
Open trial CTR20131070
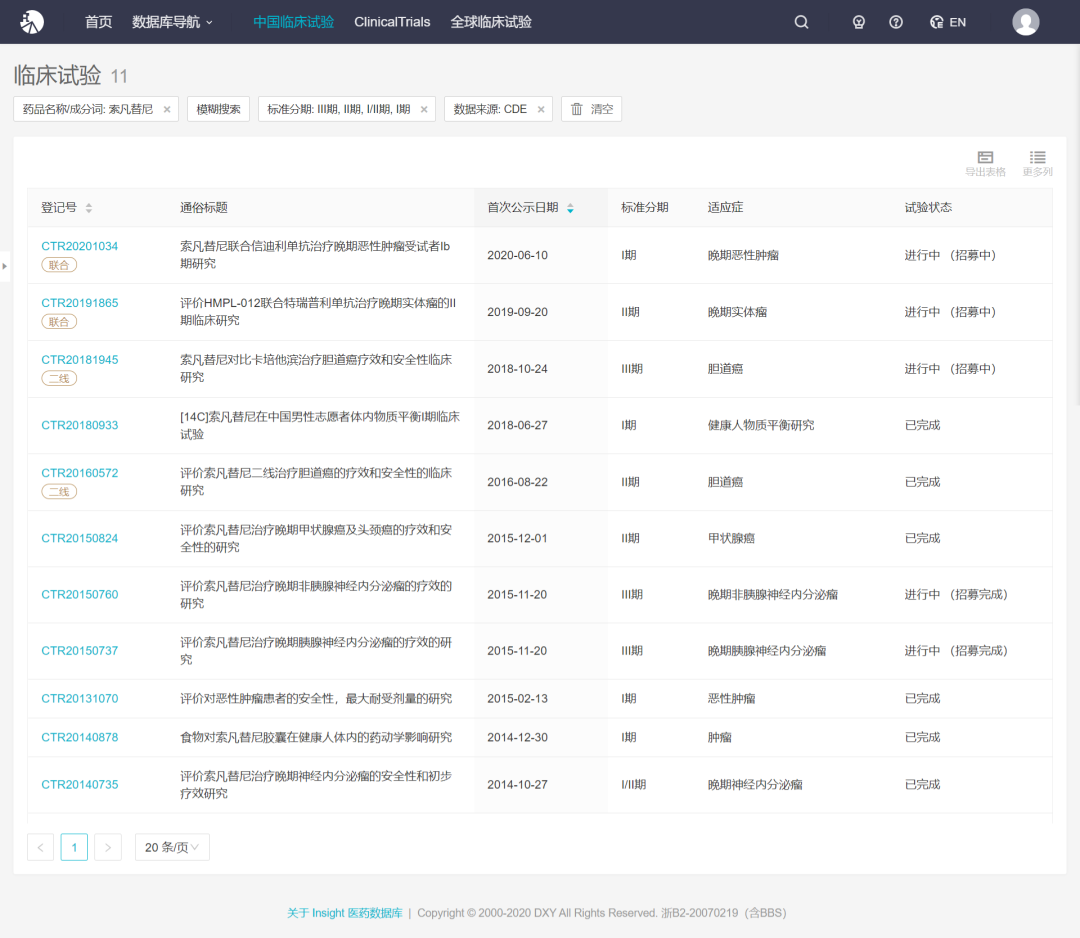(79, 698)
